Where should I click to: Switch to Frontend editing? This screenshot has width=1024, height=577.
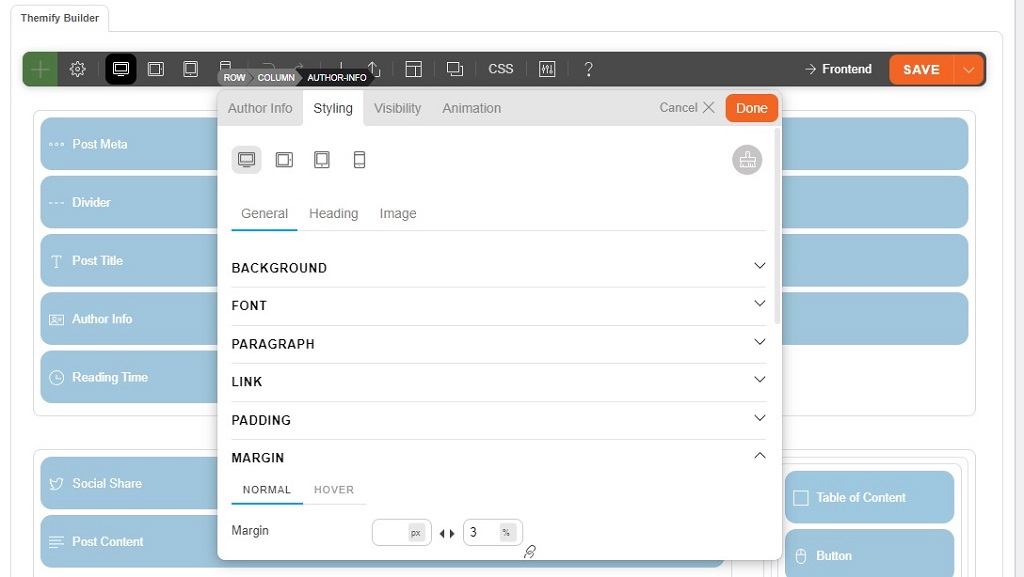pyautogui.click(x=839, y=69)
